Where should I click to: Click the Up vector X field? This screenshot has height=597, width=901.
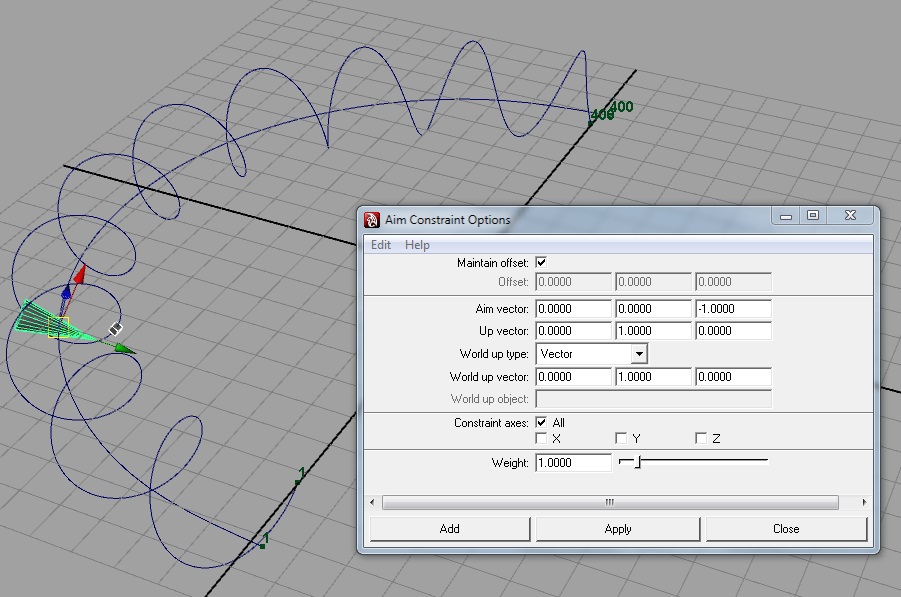click(573, 331)
